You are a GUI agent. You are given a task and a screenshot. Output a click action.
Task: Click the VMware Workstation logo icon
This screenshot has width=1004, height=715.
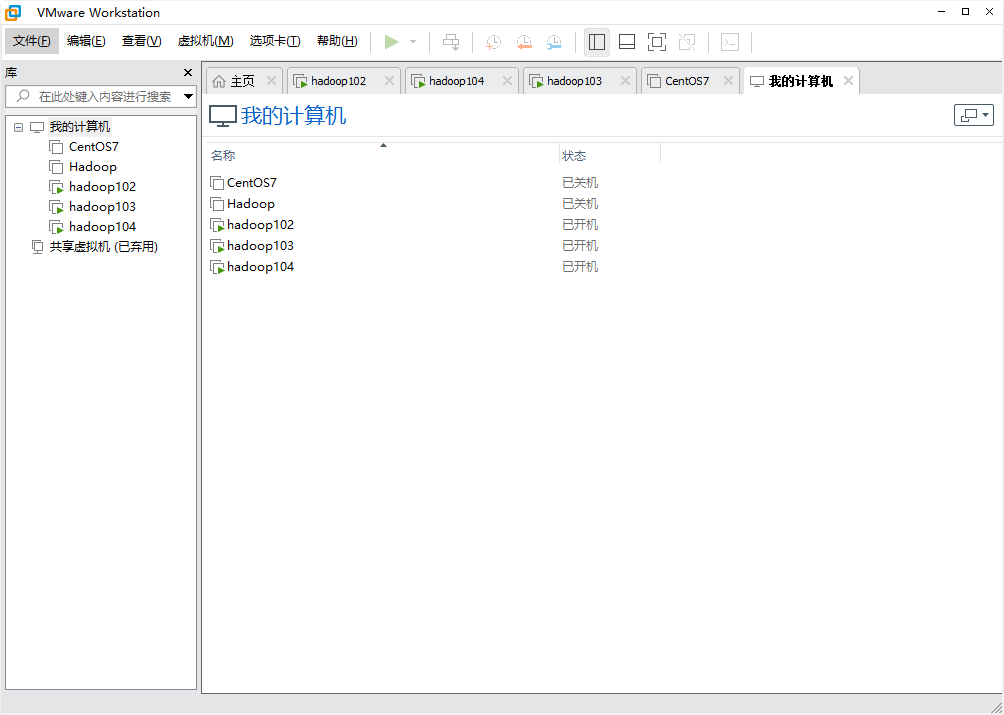click(13, 12)
